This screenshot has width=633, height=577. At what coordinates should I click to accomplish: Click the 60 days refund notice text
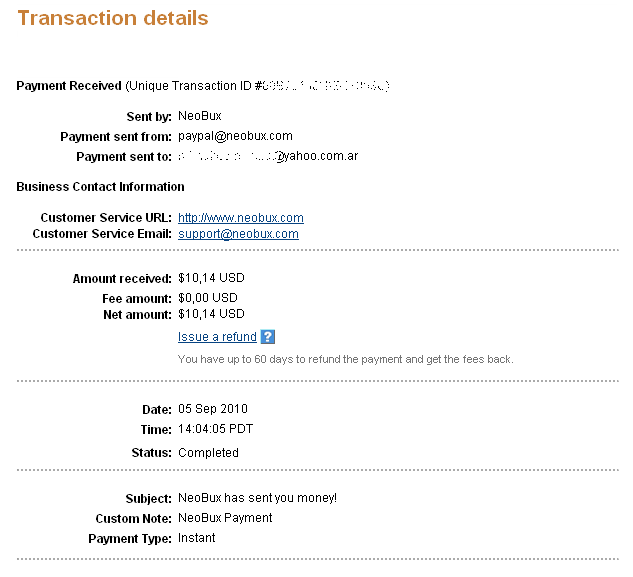point(346,359)
